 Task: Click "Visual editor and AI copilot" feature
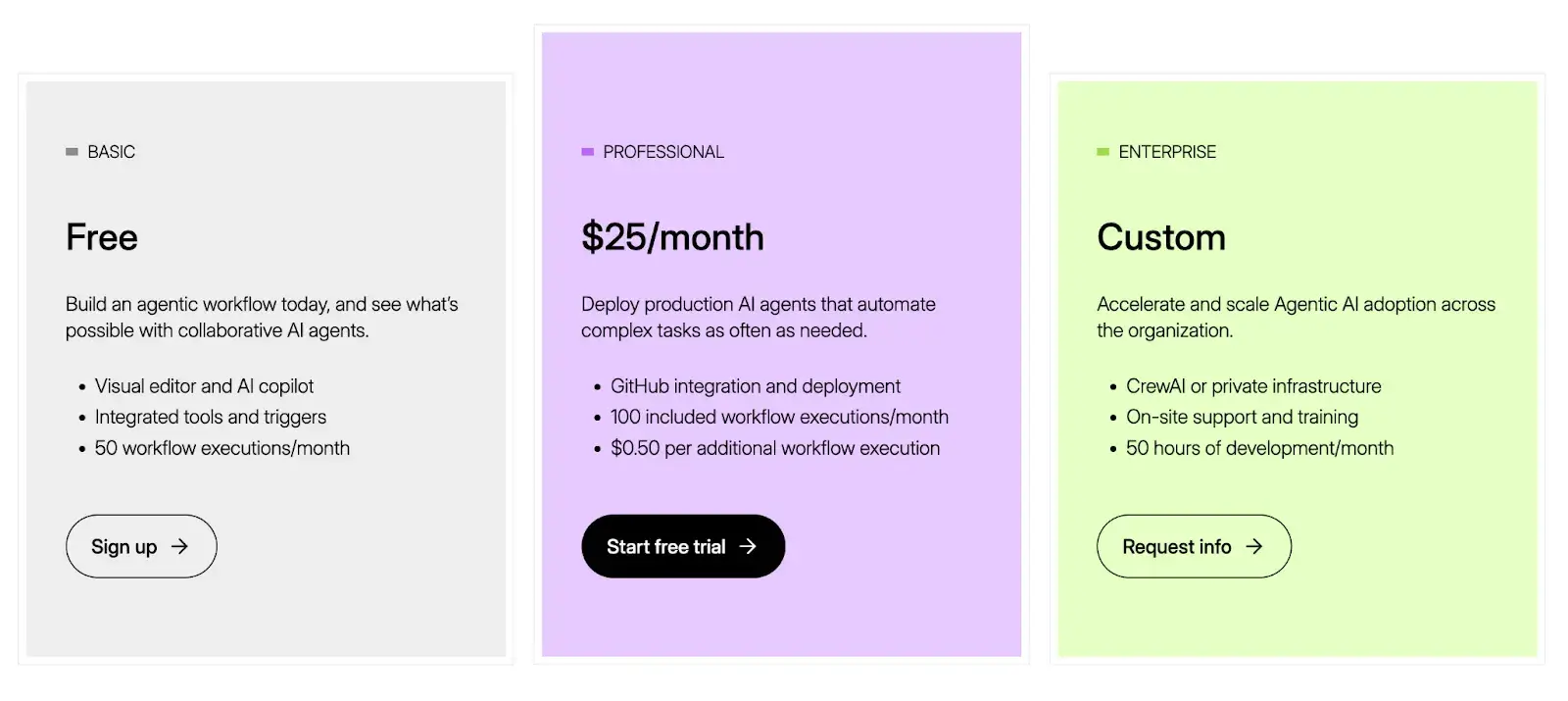coord(204,386)
